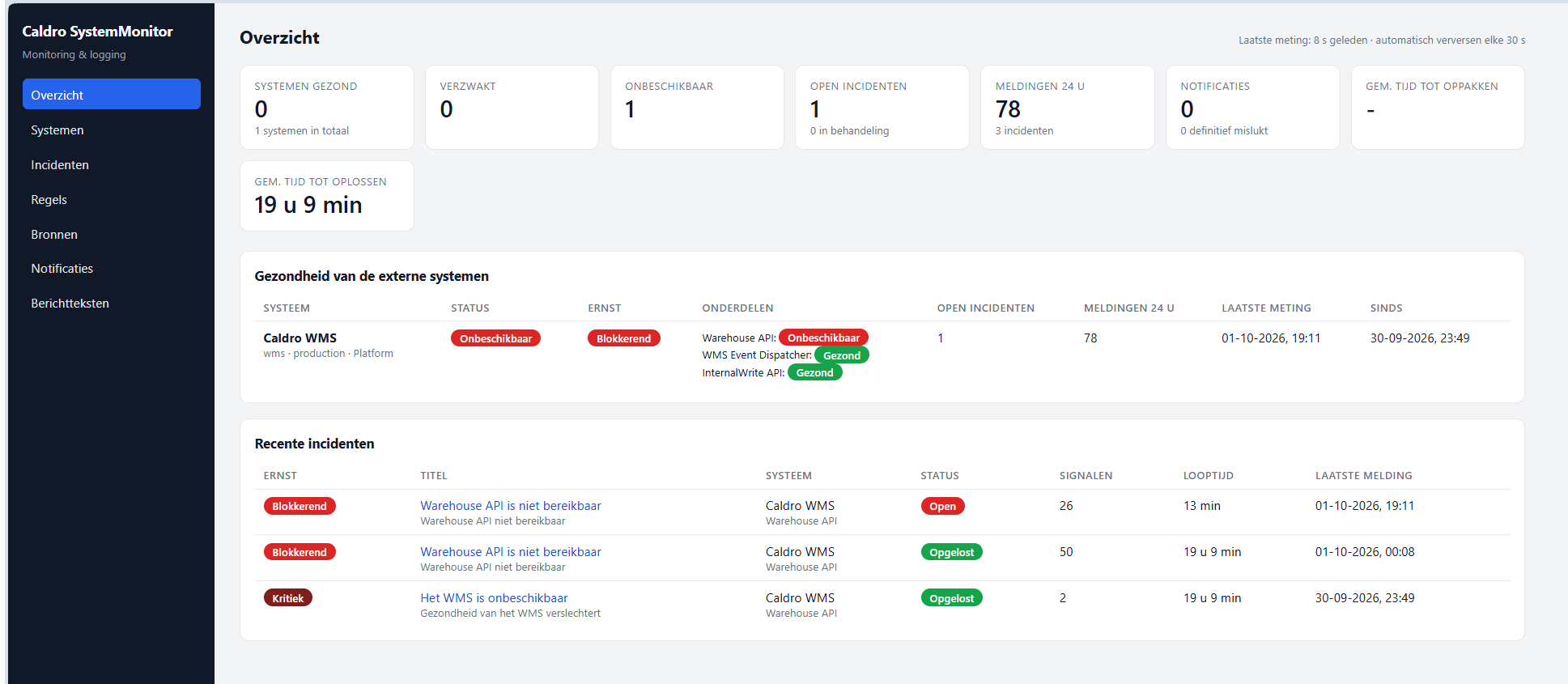Image resolution: width=1568 pixels, height=684 pixels.
Task: Click the Verzwakt summary card
Action: pyautogui.click(x=512, y=107)
